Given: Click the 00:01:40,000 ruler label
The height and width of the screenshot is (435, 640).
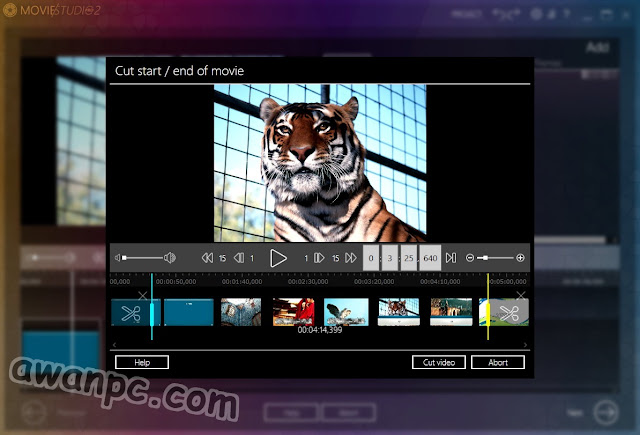Looking at the screenshot, I should [x=242, y=282].
